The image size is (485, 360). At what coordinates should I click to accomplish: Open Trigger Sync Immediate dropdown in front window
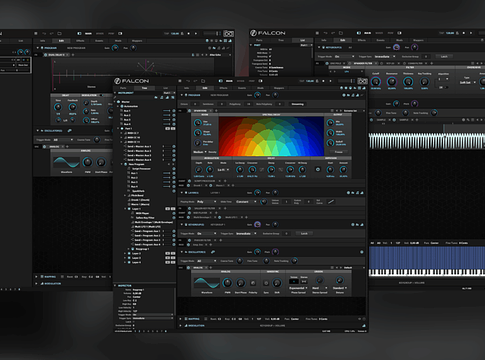click(x=246, y=234)
